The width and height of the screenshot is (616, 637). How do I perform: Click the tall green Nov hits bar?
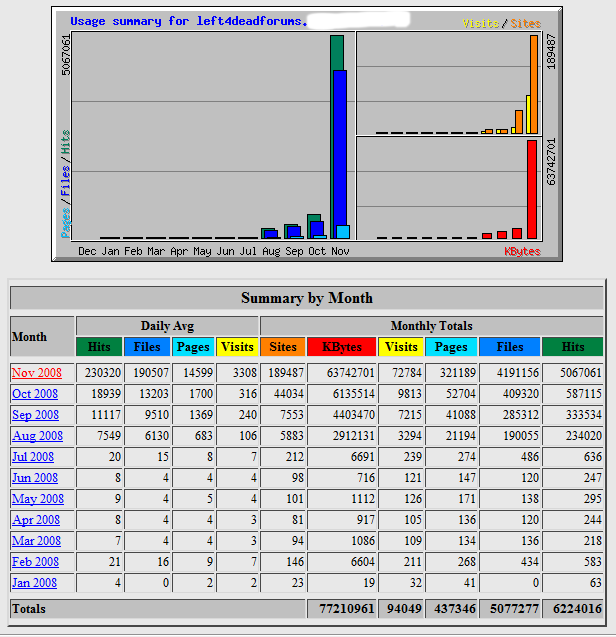coord(337,53)
